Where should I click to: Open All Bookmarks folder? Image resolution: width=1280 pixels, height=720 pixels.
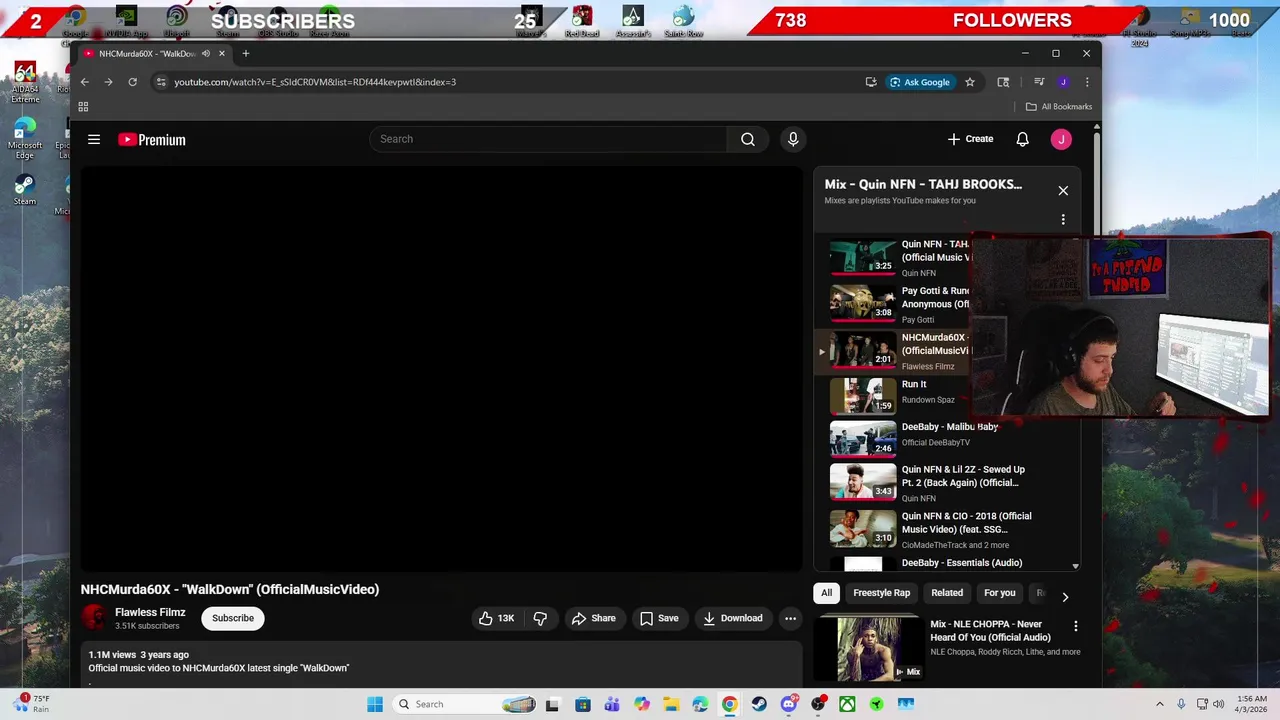click(x=1059, y=107)
